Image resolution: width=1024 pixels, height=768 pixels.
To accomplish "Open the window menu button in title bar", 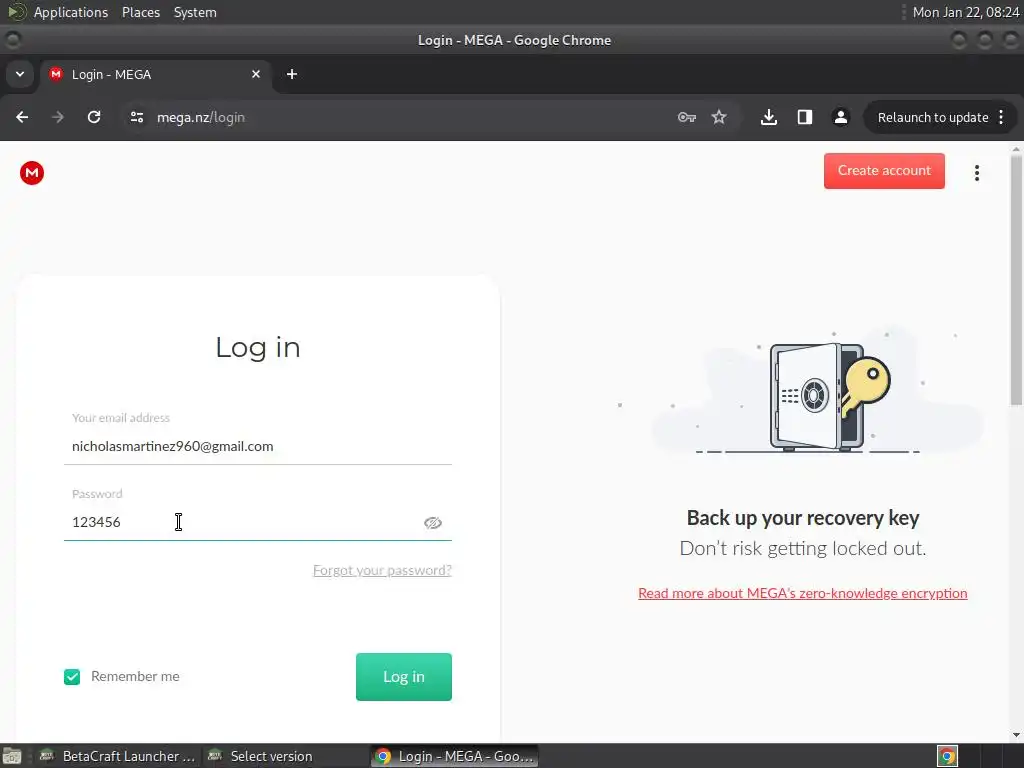I will coord(12,40).
